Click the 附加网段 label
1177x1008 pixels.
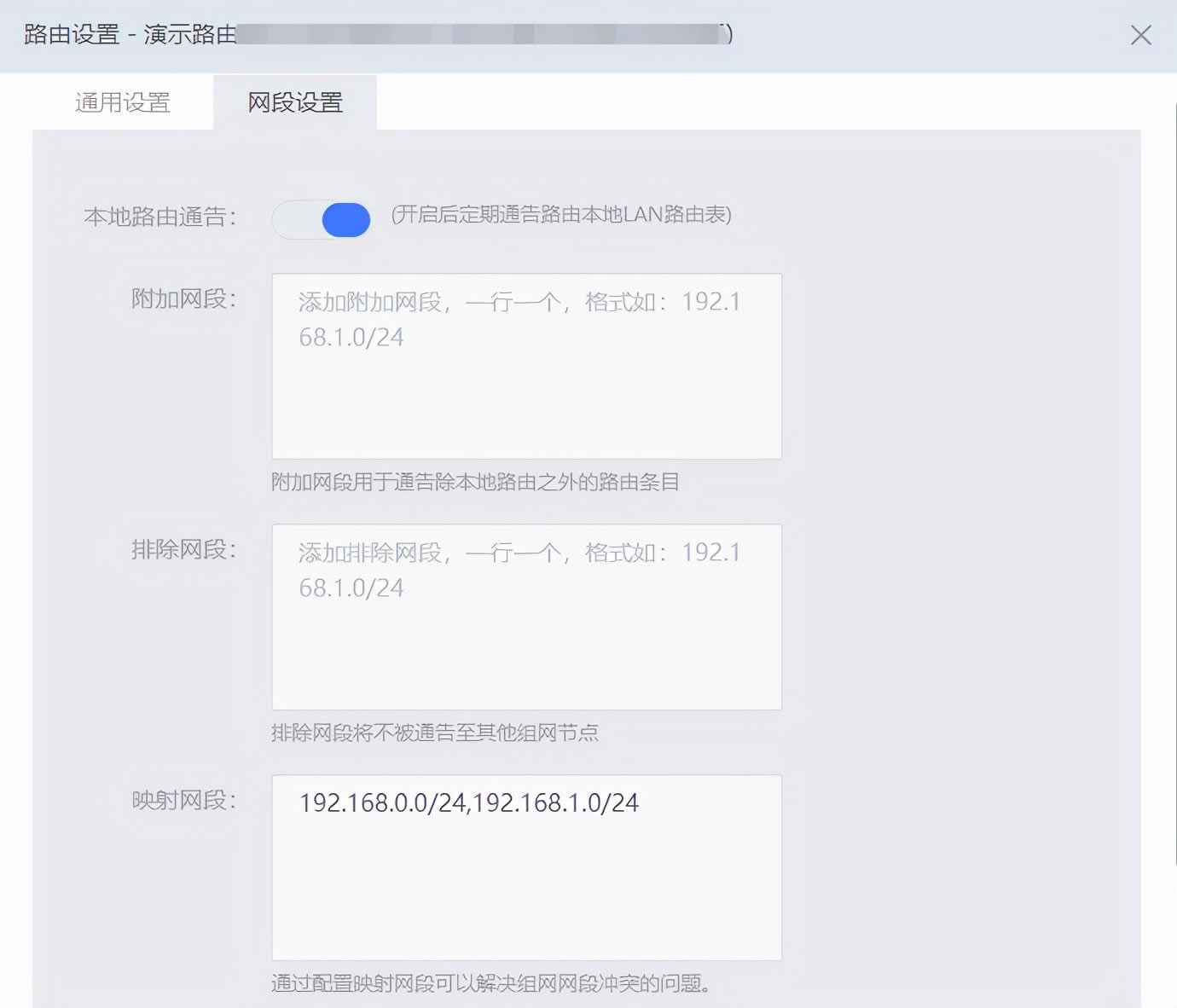coord(183,298)
